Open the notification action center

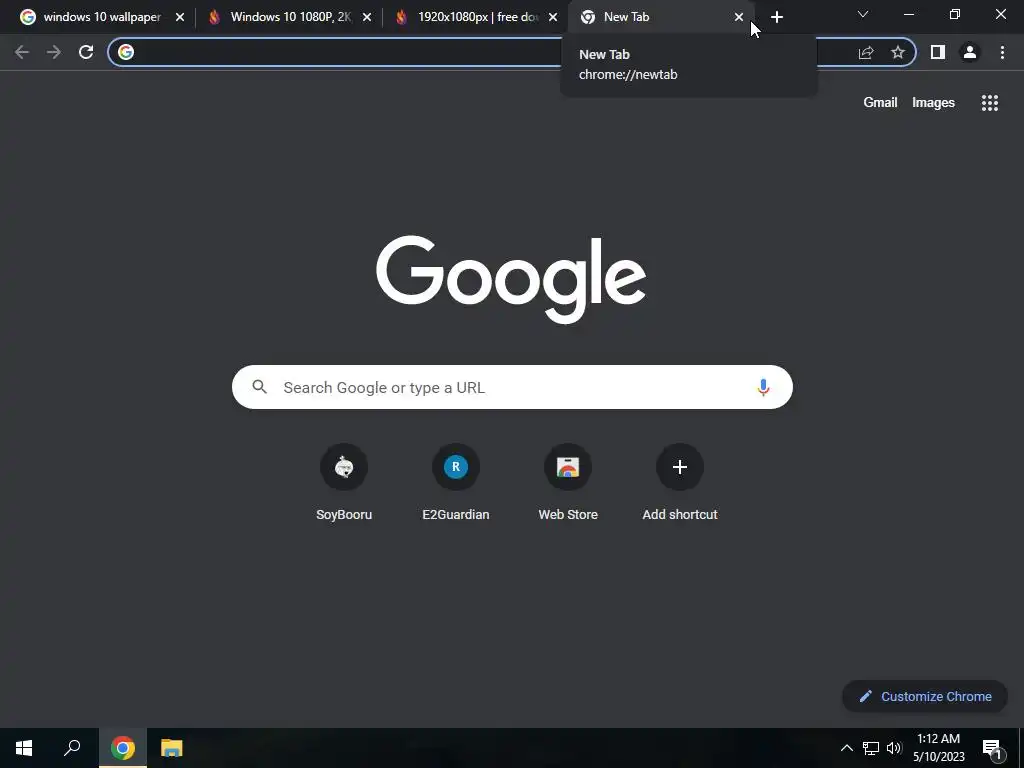coord(992,749)
